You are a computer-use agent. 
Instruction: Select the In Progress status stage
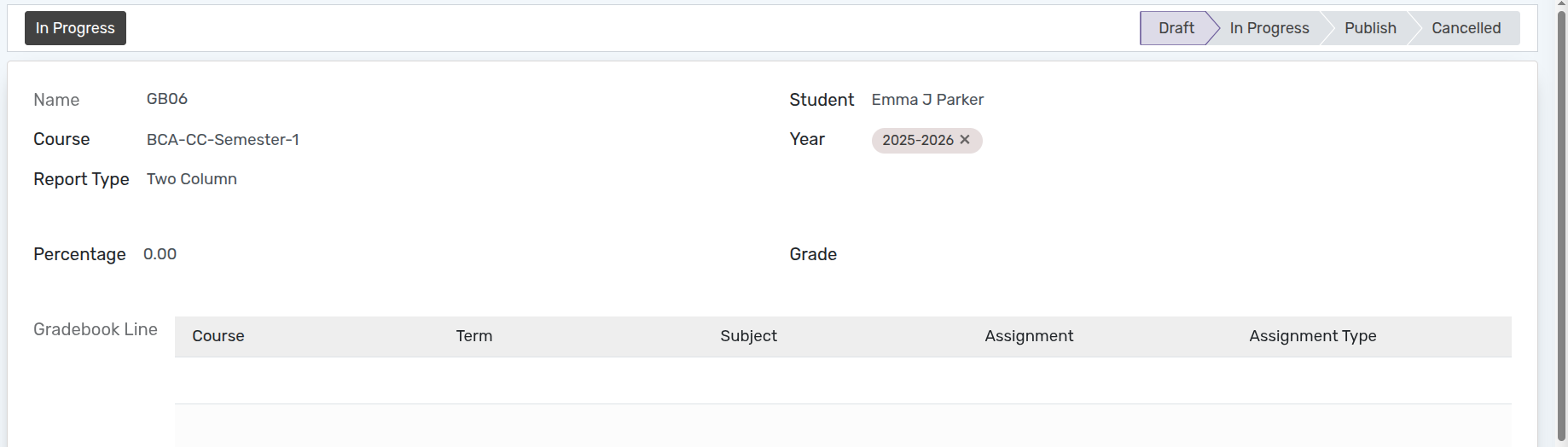[1269, 28]
